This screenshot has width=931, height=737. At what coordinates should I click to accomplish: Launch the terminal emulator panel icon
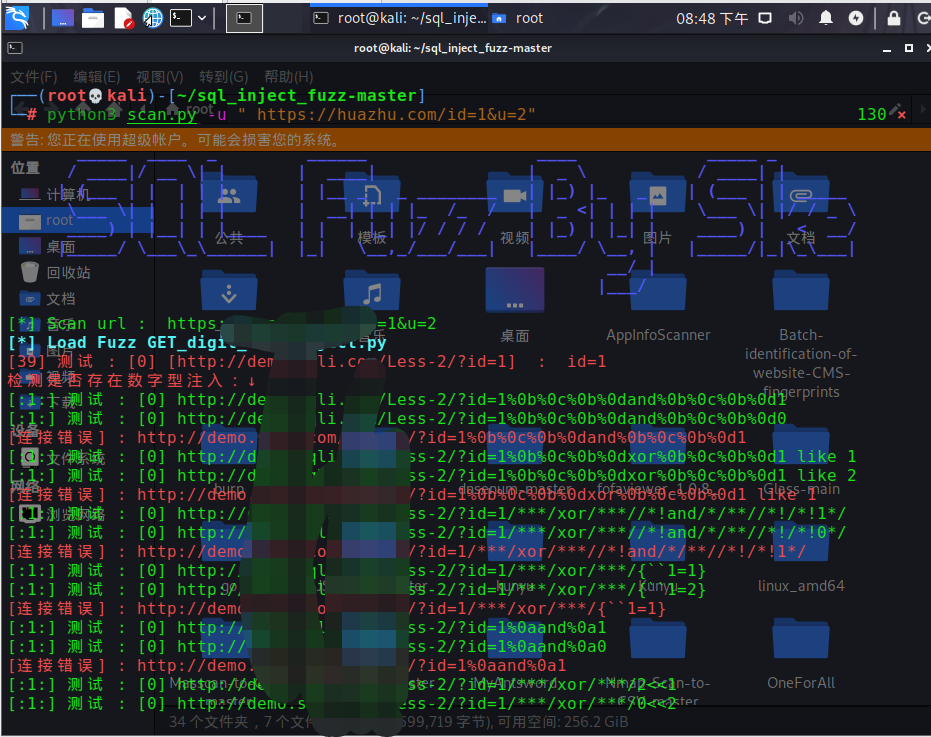(180, 18)
